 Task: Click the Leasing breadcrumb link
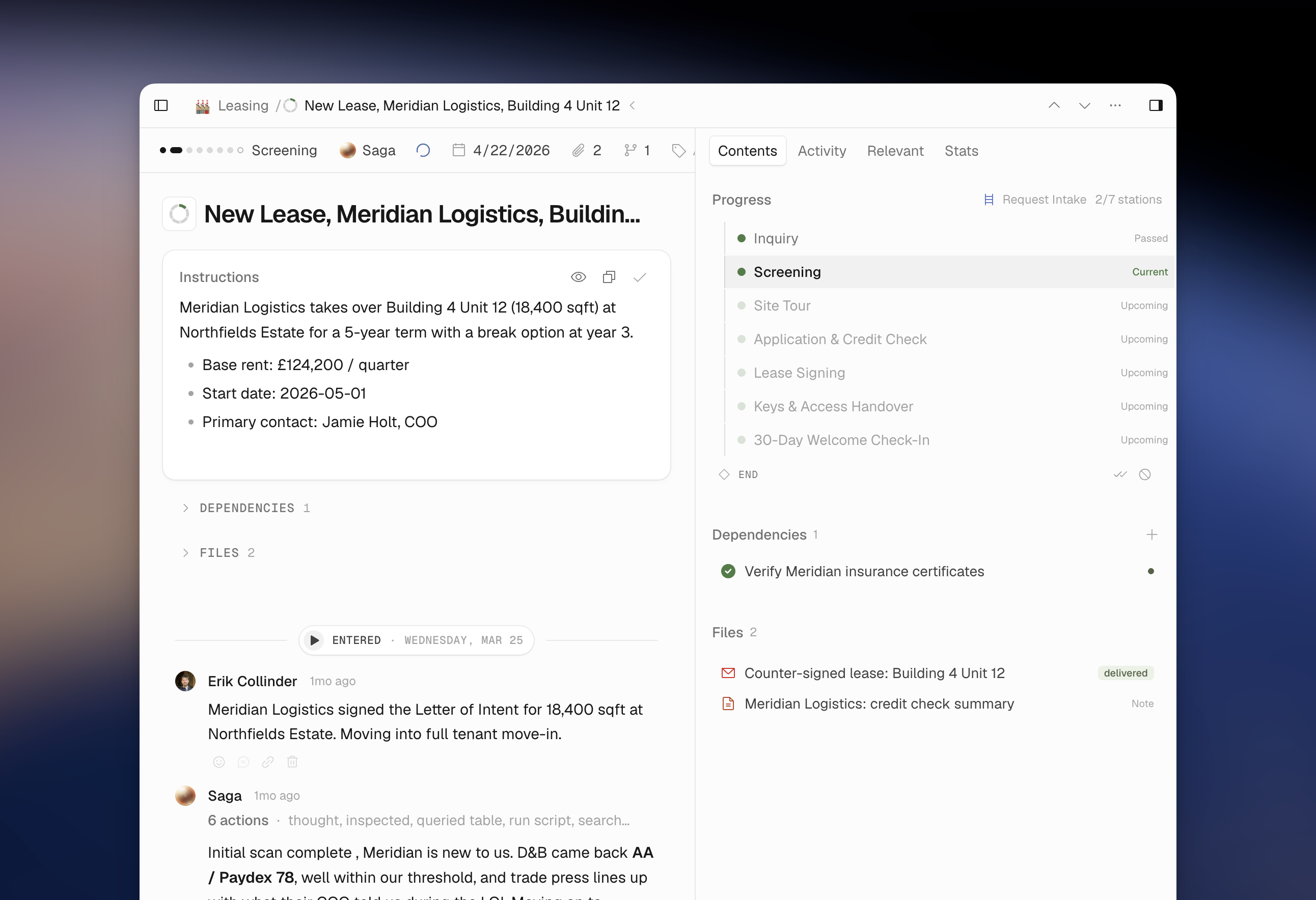(x=243, y=106)
